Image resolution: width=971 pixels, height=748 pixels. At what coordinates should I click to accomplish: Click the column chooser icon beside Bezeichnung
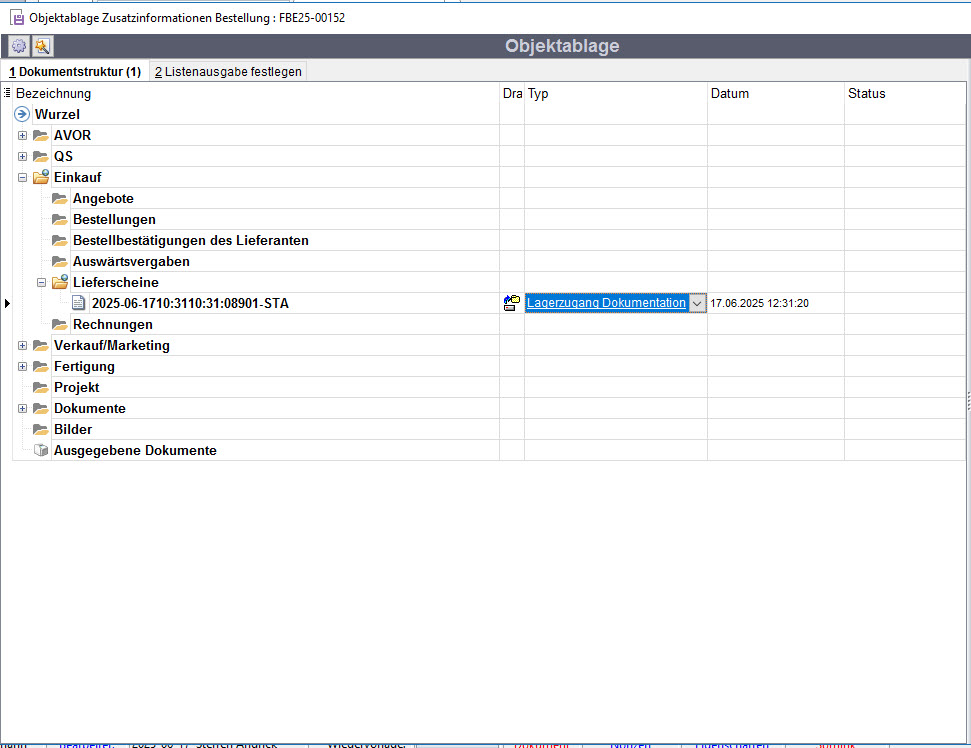tap(7, 93)
